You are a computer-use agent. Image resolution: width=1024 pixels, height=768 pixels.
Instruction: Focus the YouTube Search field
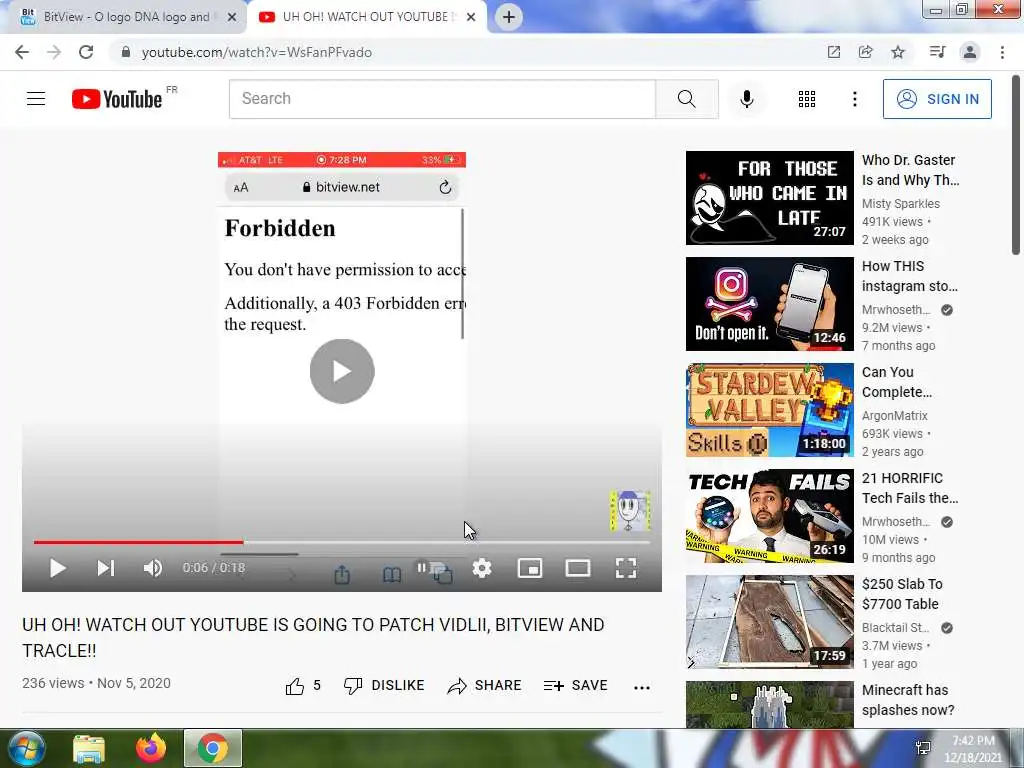(x=442, y=99)
